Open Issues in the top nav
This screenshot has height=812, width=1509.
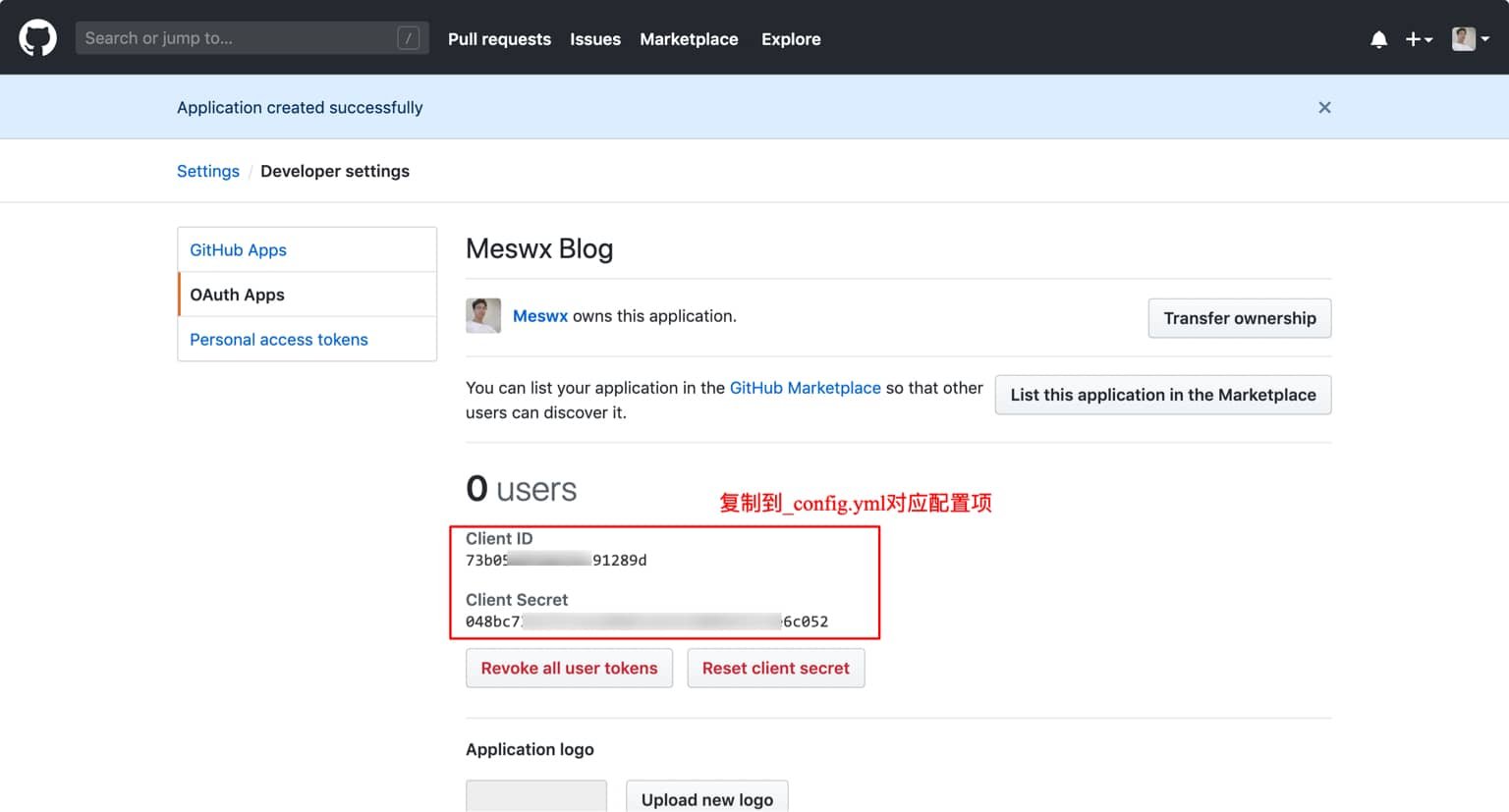click(595, 39)
